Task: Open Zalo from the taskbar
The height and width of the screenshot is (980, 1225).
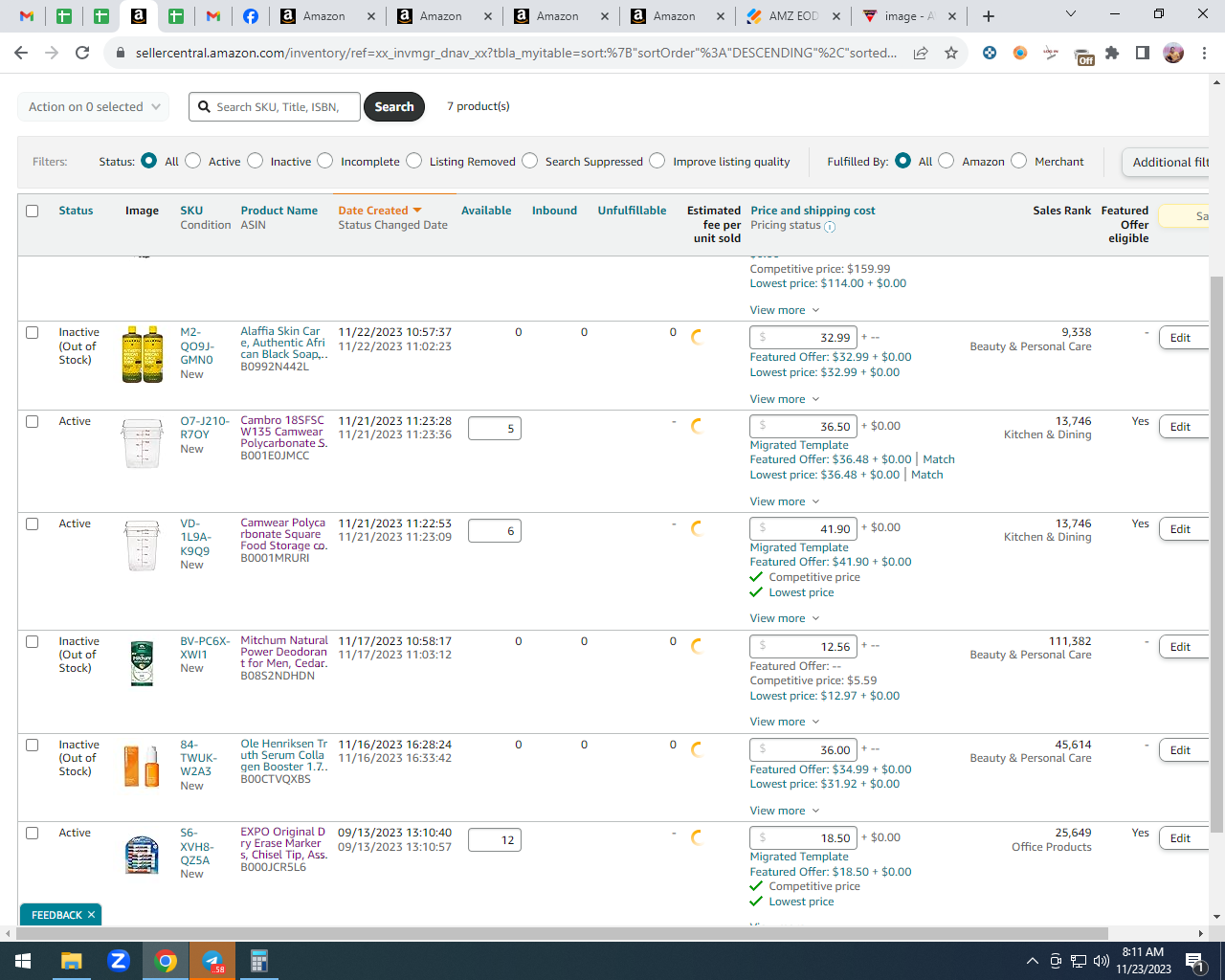Action: point(119,961)
